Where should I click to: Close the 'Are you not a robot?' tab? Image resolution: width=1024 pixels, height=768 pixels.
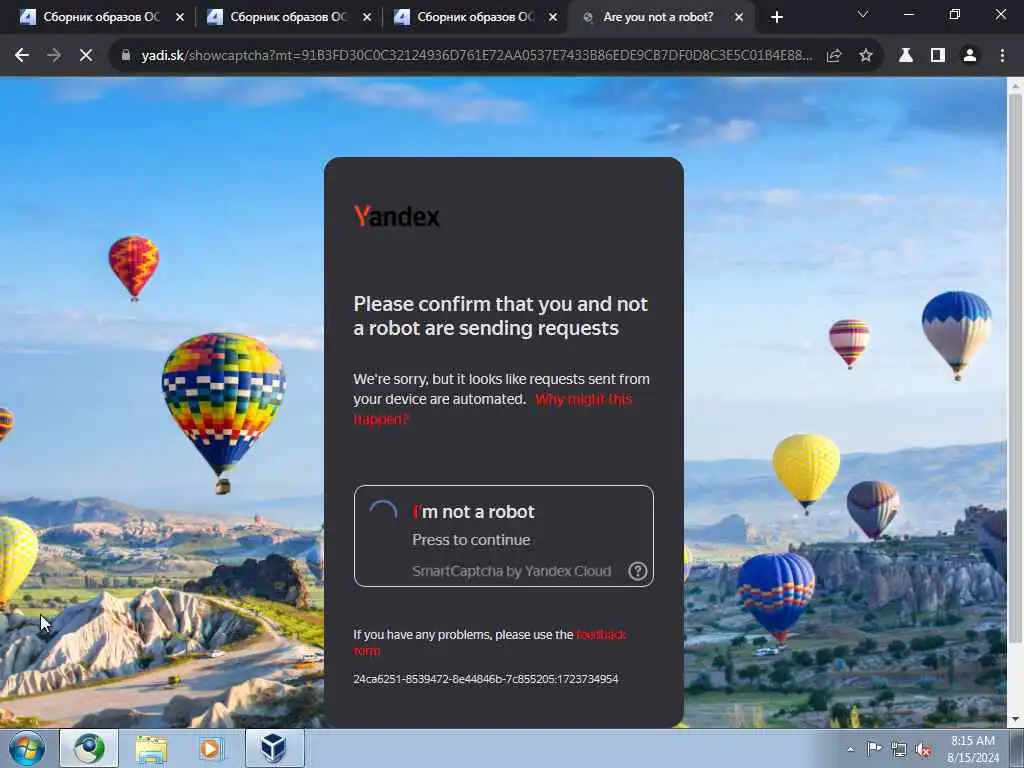pyautogui.click(x=739, y=17)
